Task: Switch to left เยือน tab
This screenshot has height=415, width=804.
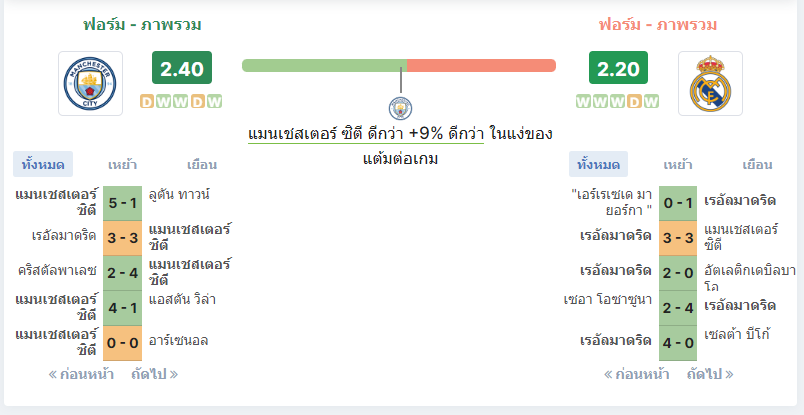Action: [202, 165]
